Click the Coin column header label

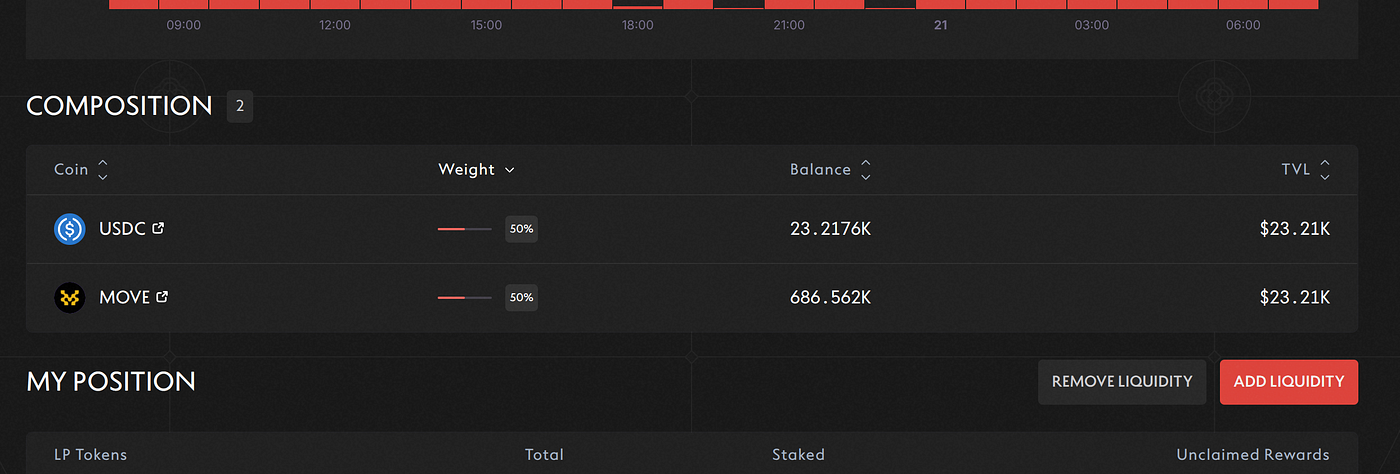pos(71,170)
